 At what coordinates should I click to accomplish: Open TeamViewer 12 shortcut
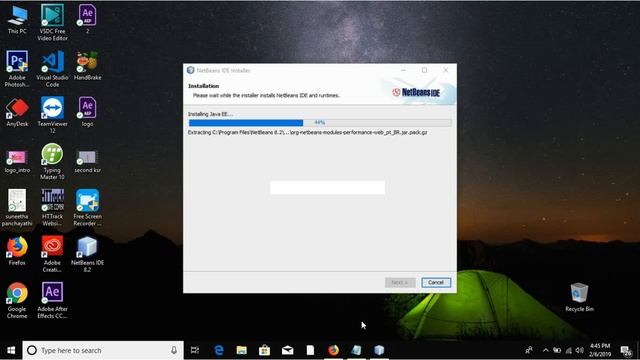pyautogui.click(x=52, y=115)
